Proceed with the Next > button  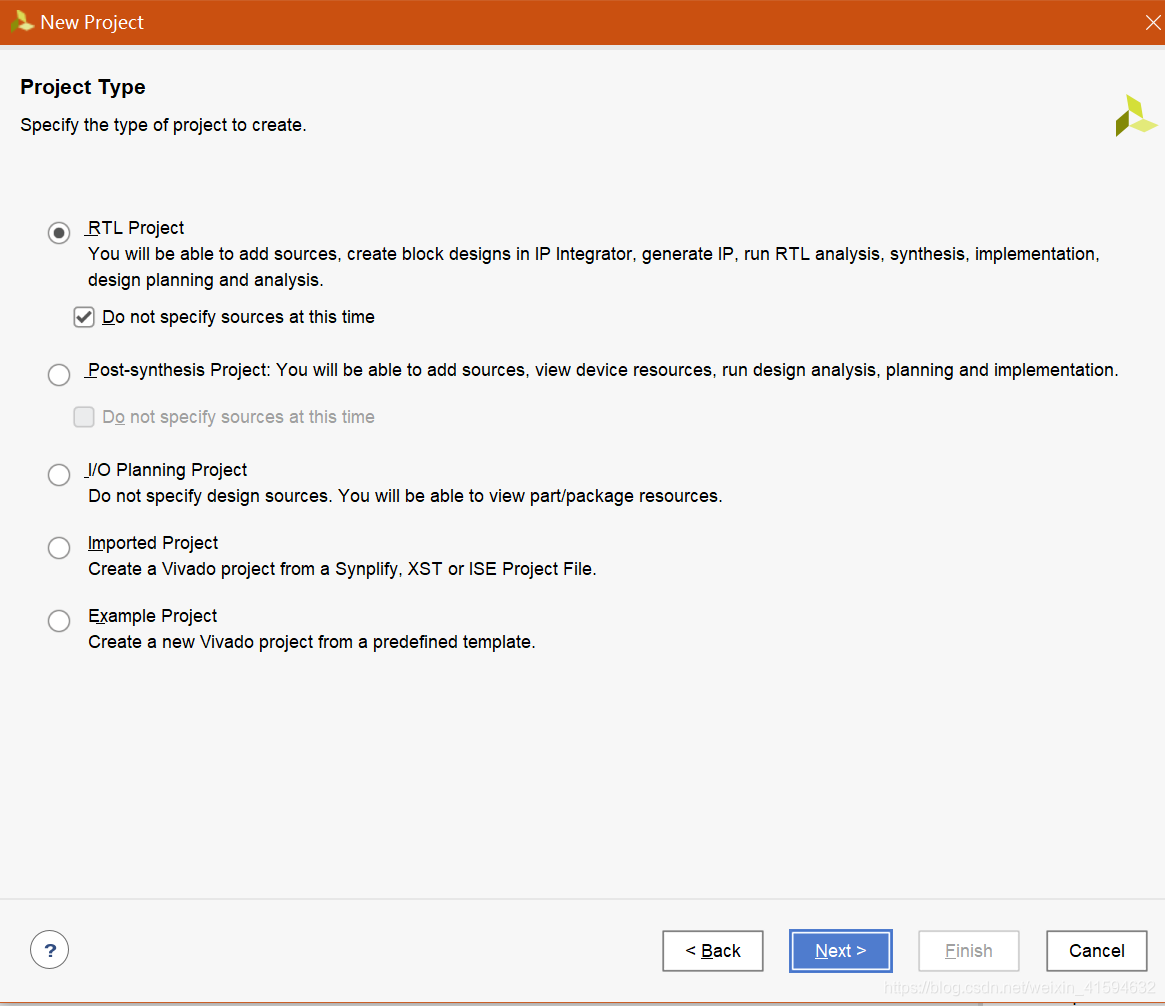(x=840, y=950)
